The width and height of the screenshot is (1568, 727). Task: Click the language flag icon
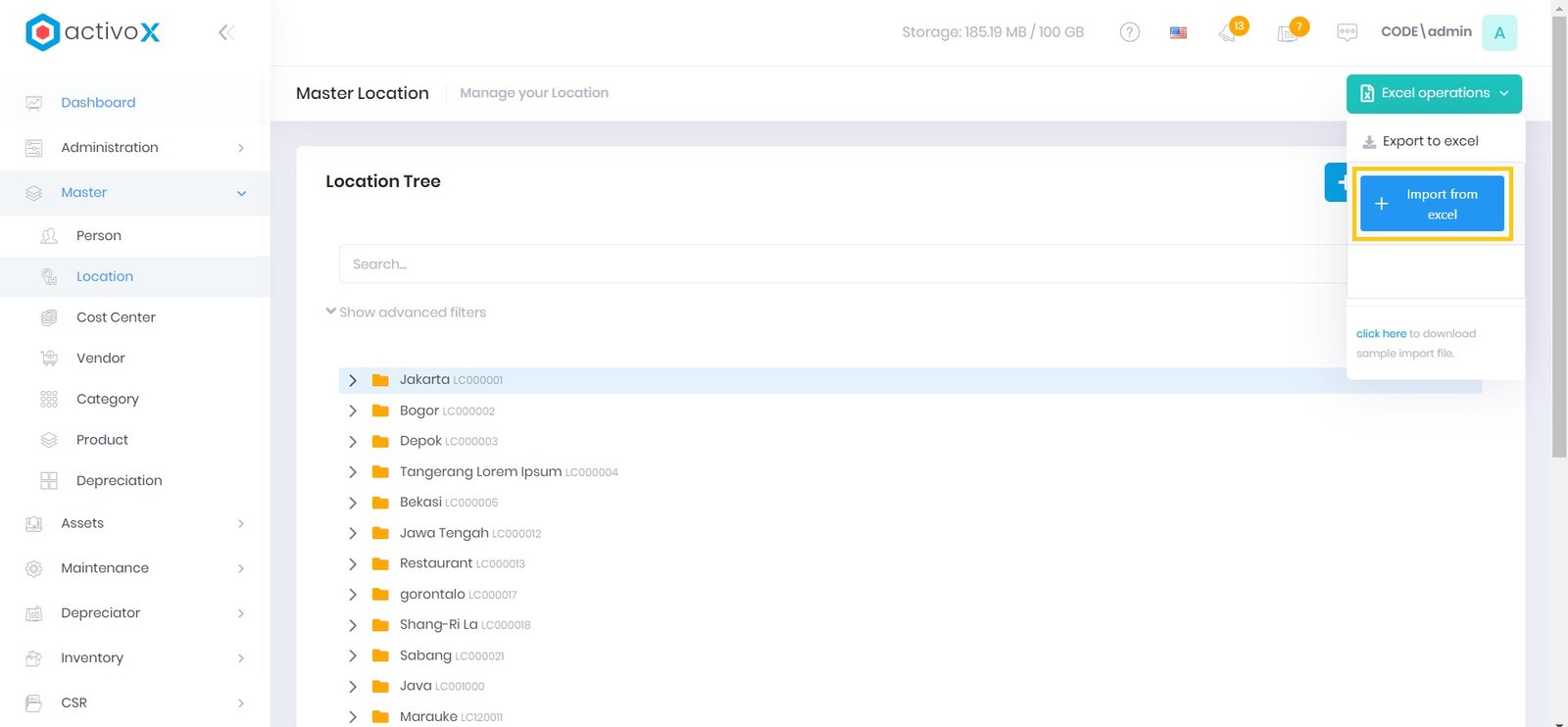(x=1178, y=32)
